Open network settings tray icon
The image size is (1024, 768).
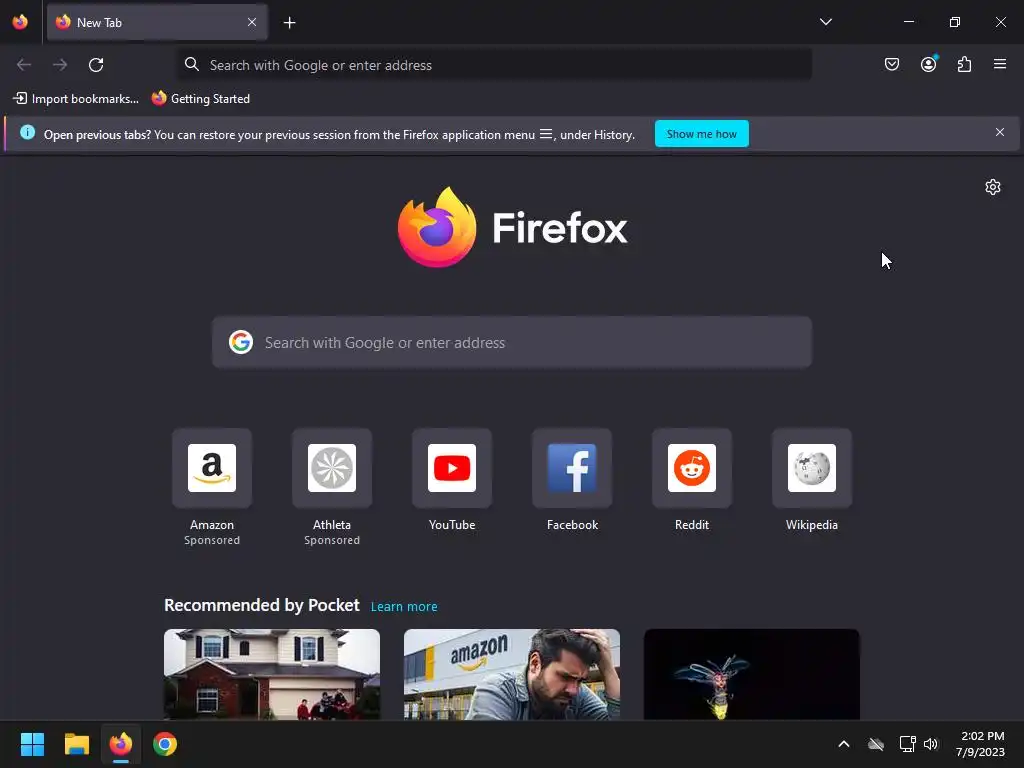(907, 744)
